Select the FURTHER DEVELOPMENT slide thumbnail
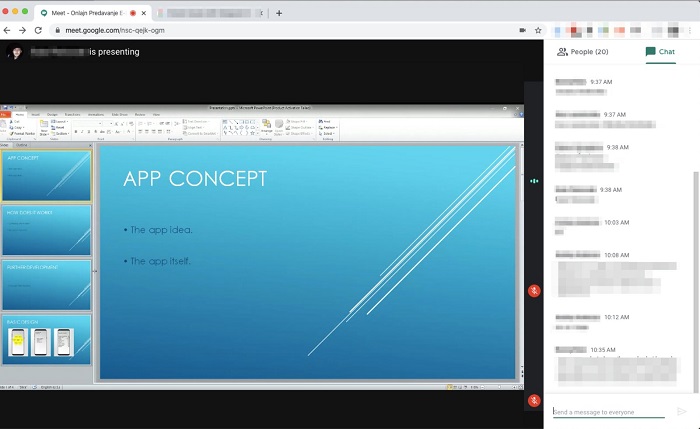Viewport: 700px width, 429px height. (x=47, y=285)
